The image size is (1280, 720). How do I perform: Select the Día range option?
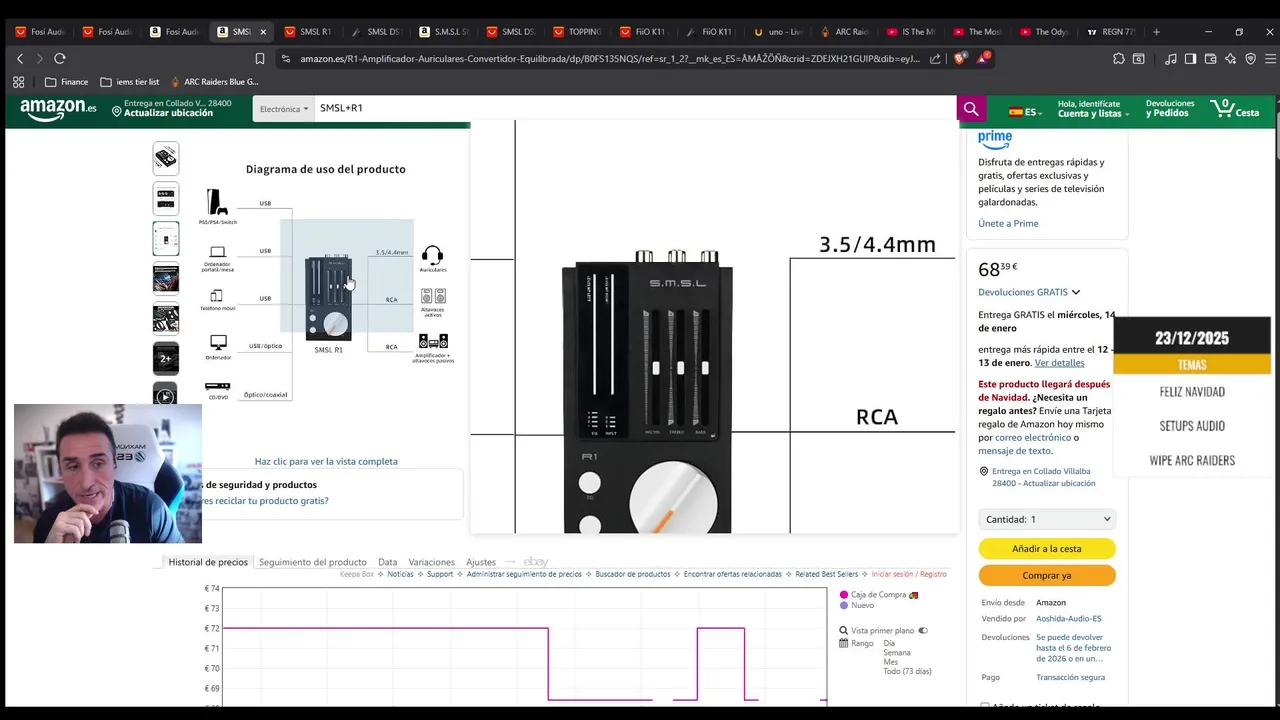[x=889, y=643]
